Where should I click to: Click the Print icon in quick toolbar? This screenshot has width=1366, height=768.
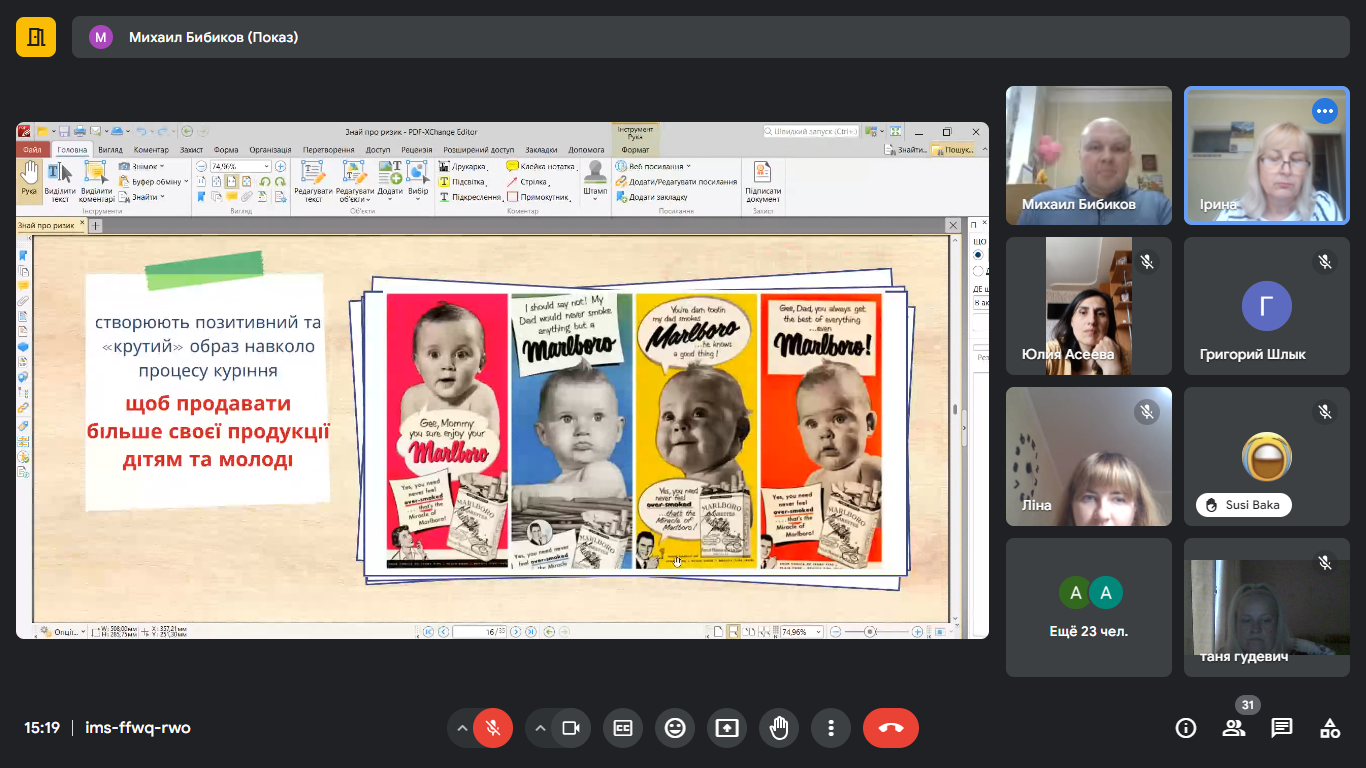pos(79,131)
